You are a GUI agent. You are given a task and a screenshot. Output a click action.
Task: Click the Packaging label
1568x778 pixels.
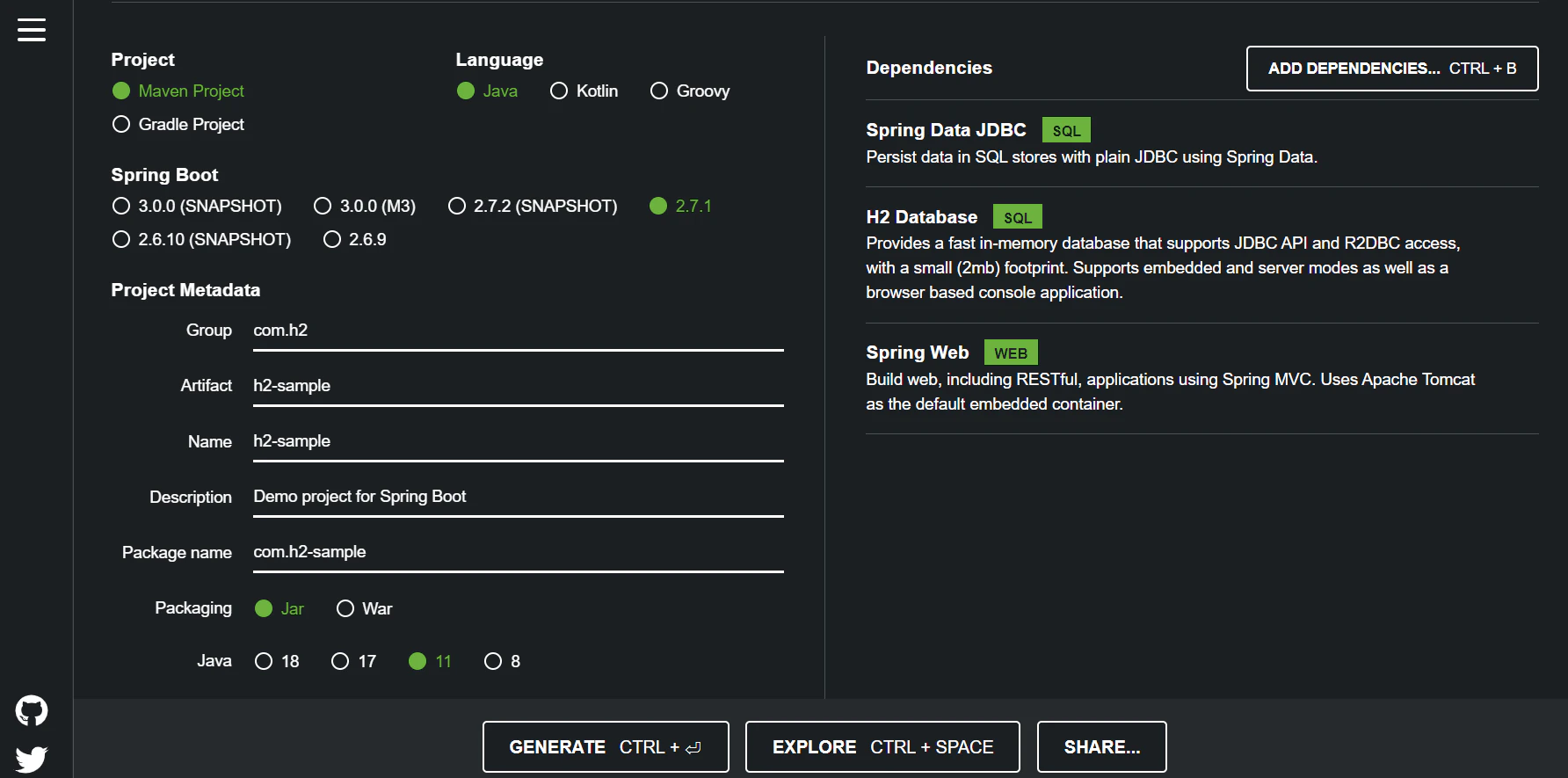coord(193,608)
